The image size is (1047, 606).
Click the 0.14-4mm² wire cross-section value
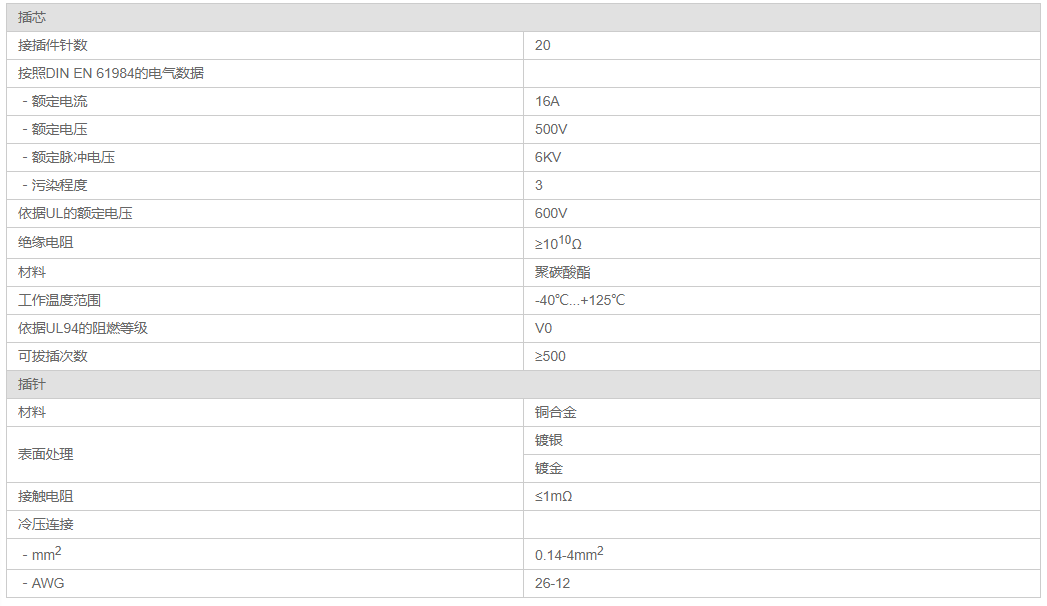coord(569,554)
